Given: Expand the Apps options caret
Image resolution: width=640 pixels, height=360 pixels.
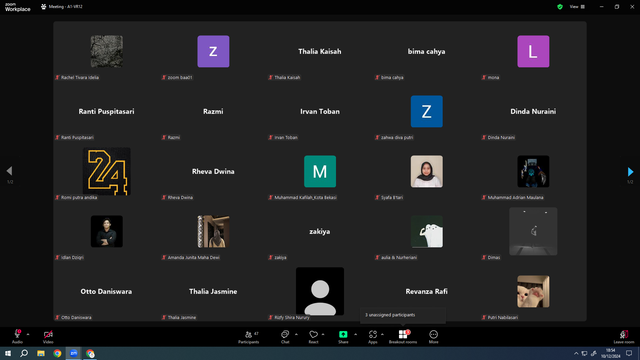Looking at the screenshot, I should [x=382, y=334].
